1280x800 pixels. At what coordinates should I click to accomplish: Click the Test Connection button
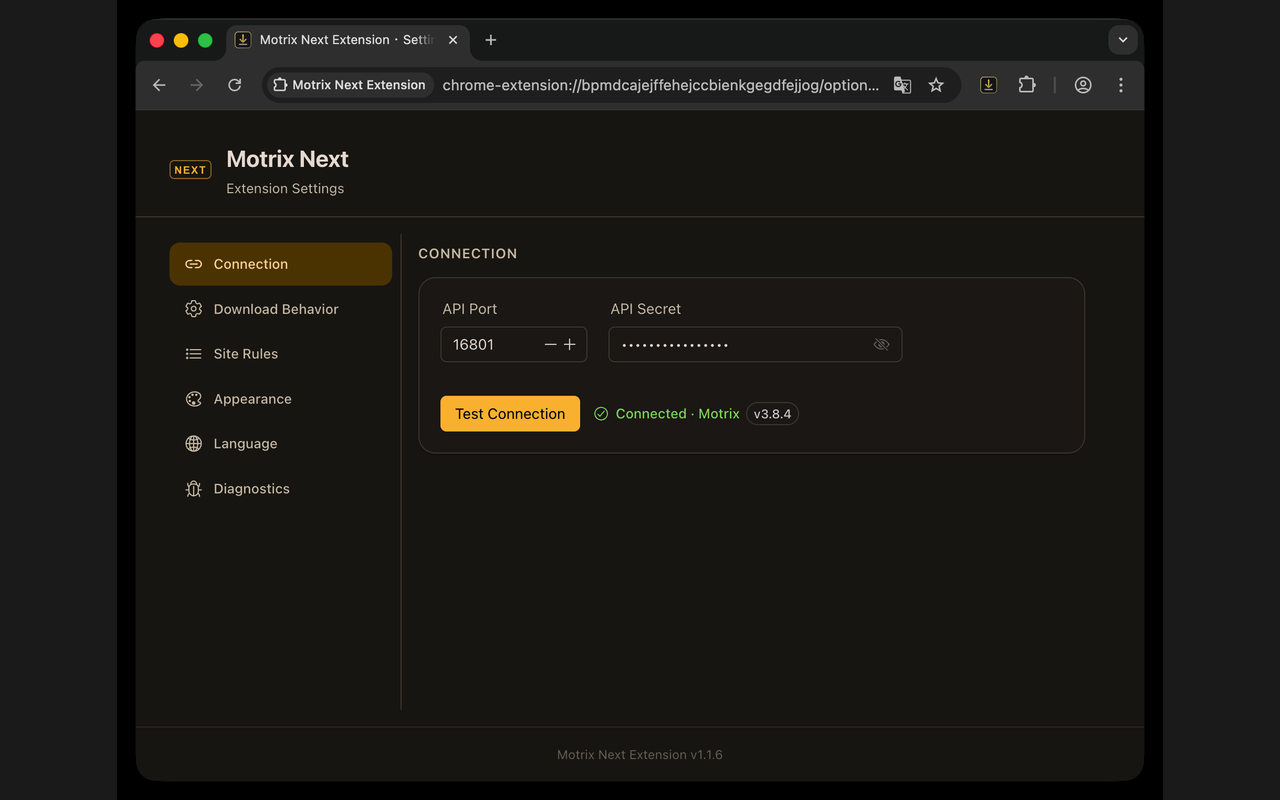click(x=510, y=414)
